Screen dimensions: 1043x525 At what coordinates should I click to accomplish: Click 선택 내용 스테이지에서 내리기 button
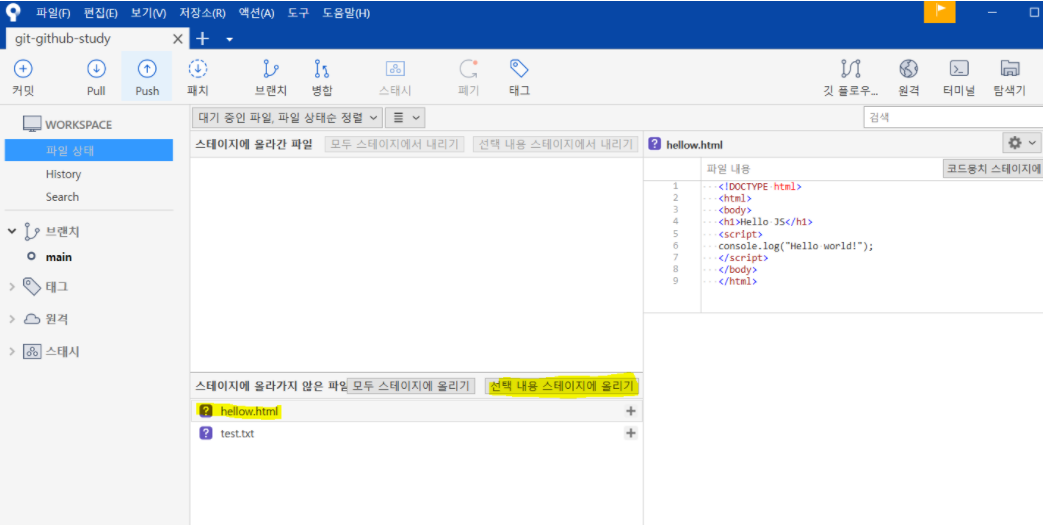point(556,144)
